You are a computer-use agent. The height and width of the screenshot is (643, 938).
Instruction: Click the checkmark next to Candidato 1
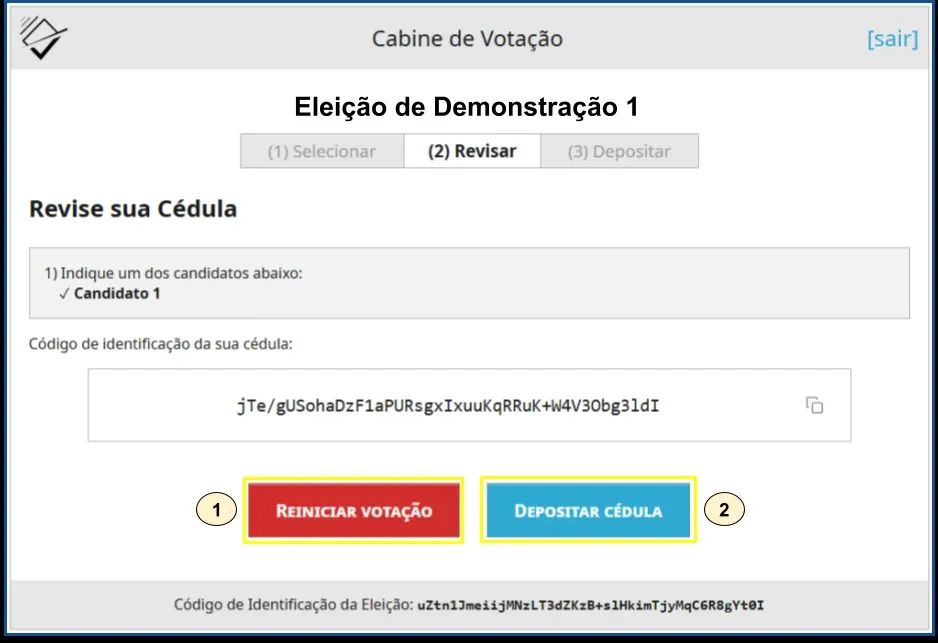[x=64, y=295]
